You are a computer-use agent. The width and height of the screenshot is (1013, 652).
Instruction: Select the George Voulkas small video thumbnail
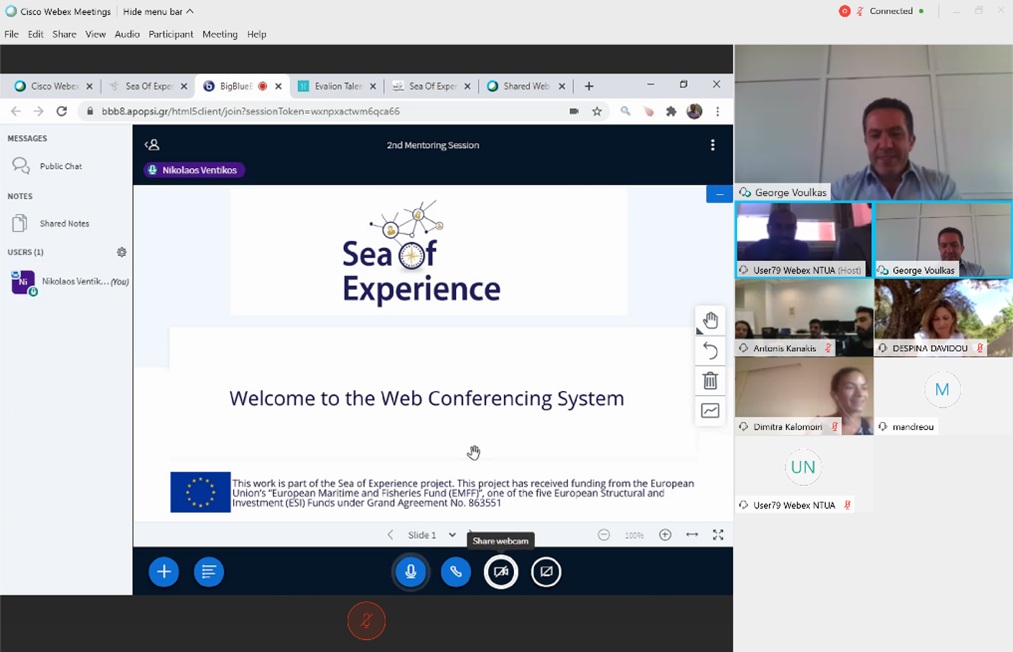click(943, 240)
